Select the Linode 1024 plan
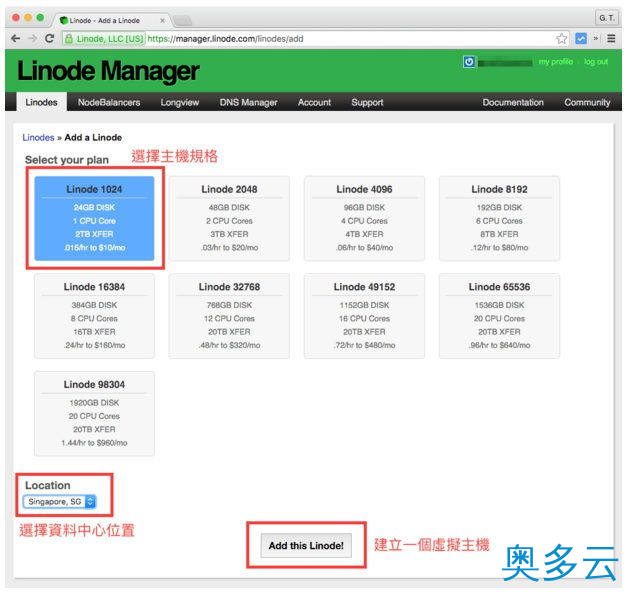 click(94, 218)
